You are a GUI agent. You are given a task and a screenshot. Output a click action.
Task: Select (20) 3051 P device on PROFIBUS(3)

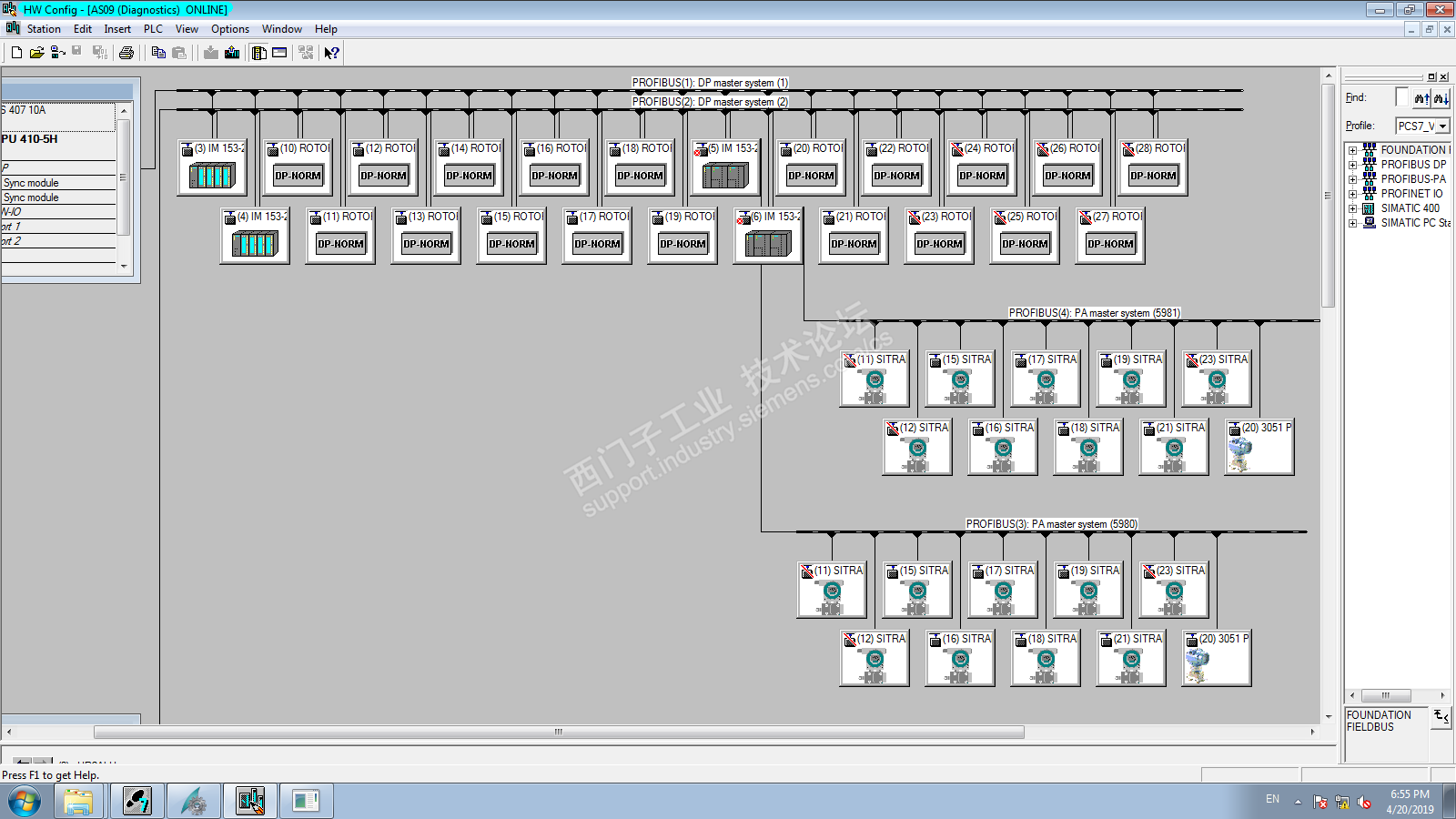click(x=1217, y=658)
